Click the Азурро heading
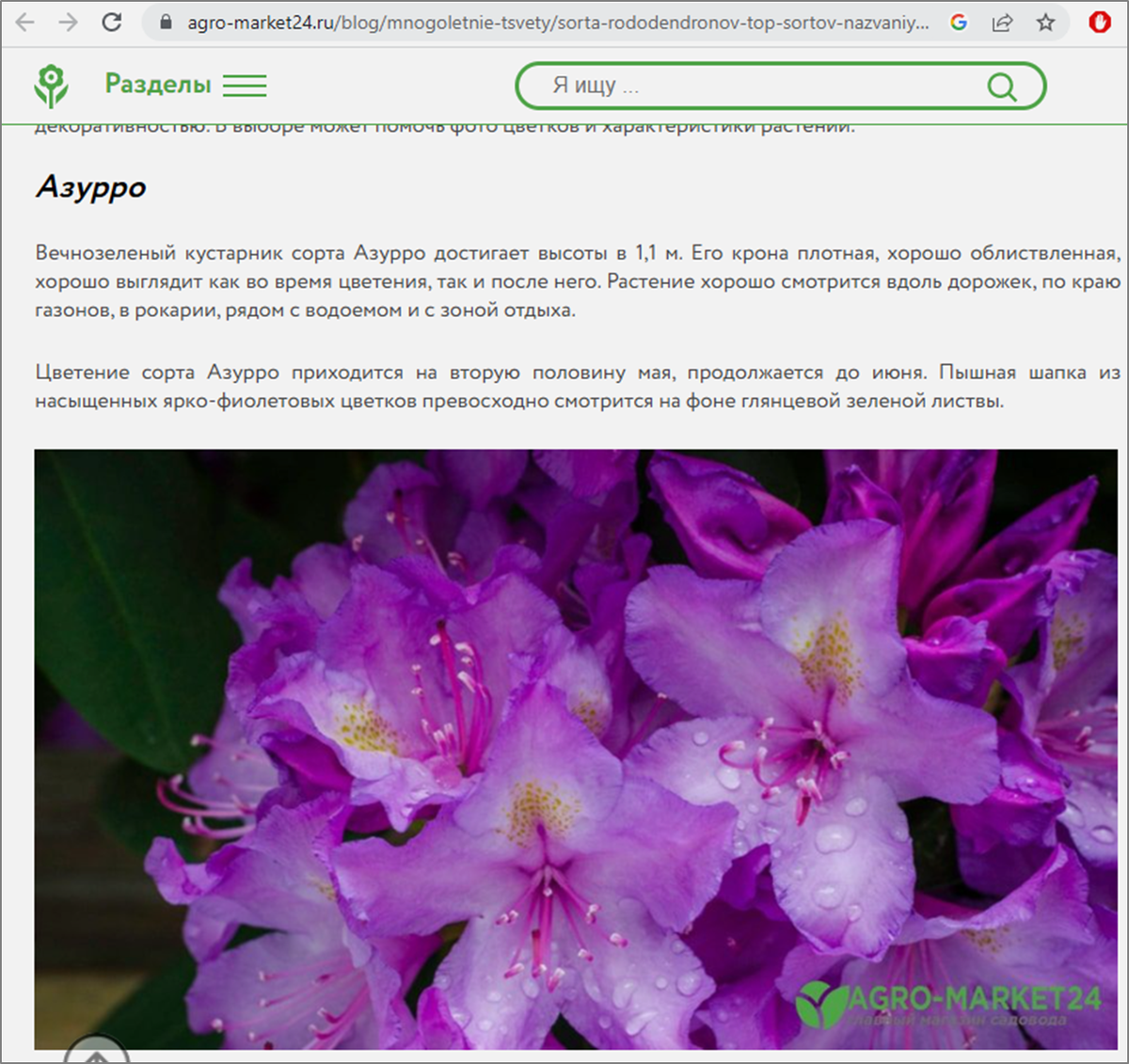The image size is (1129, 1064). click(x=91, y=187)
